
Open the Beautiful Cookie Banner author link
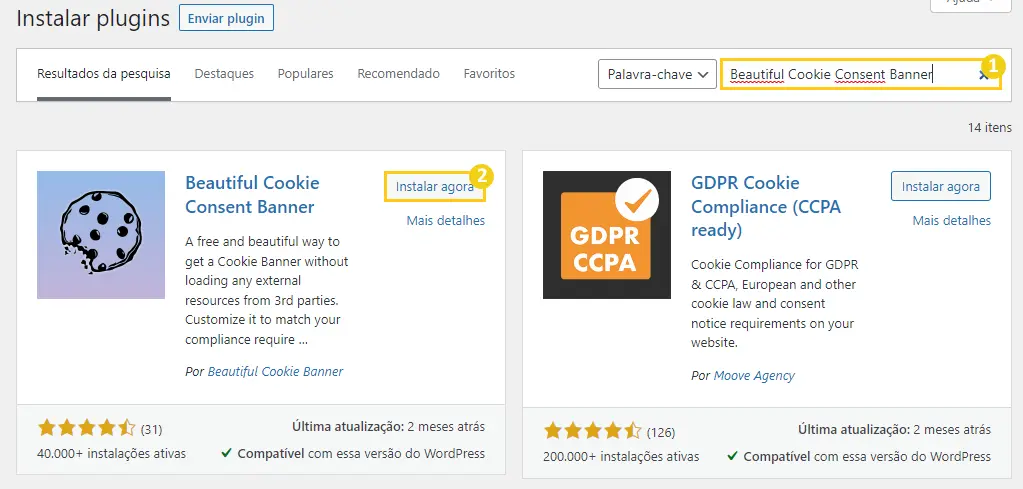point(275,372)
